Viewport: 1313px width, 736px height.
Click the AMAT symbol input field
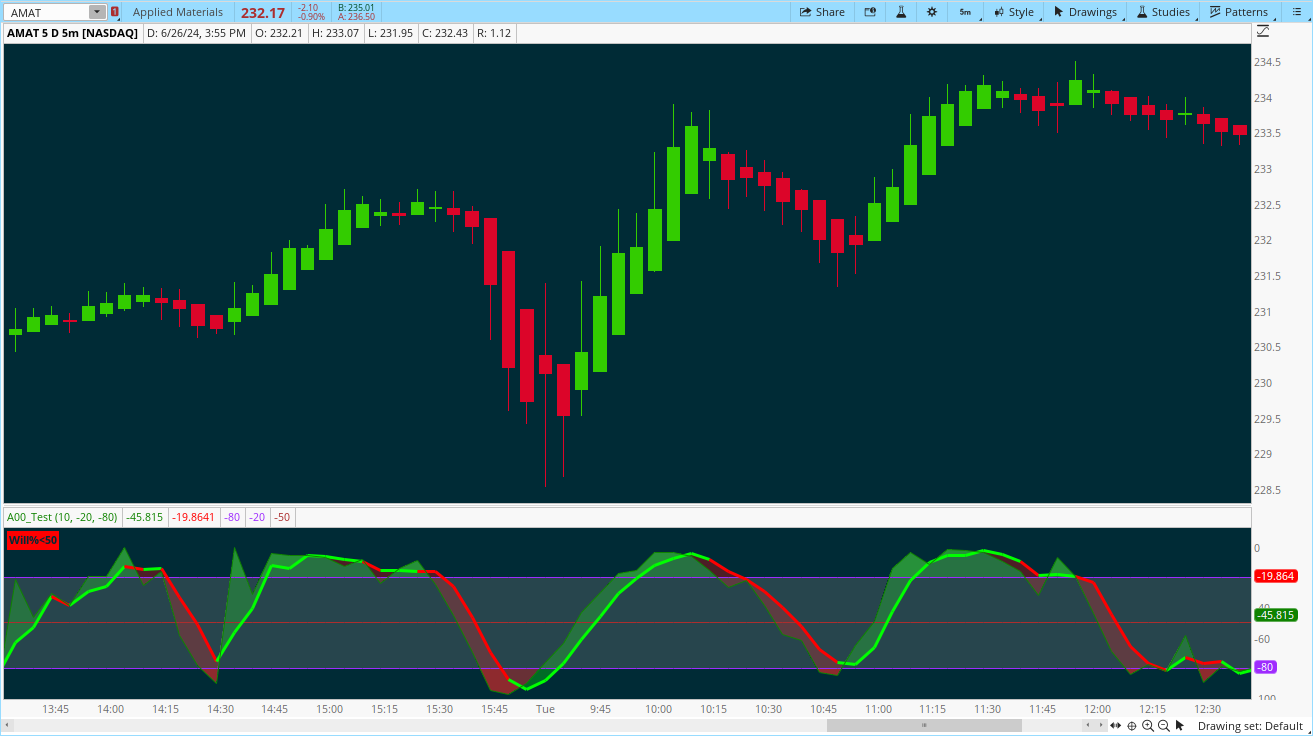tap(47, 12)
